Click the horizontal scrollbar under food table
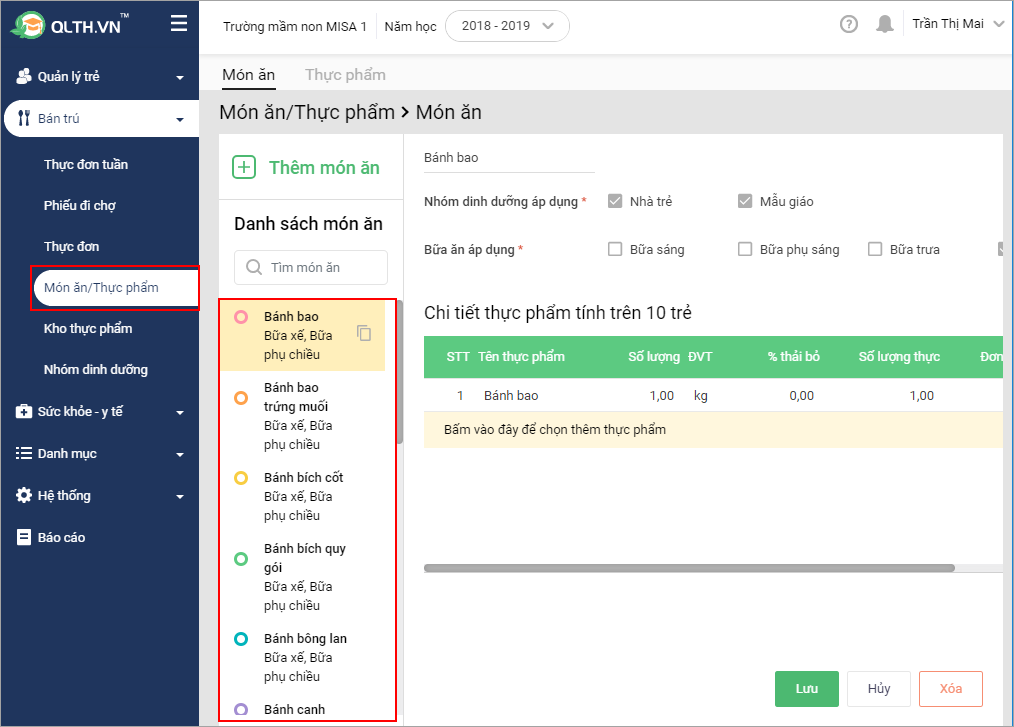The image size is (1014, 727). 689,568
